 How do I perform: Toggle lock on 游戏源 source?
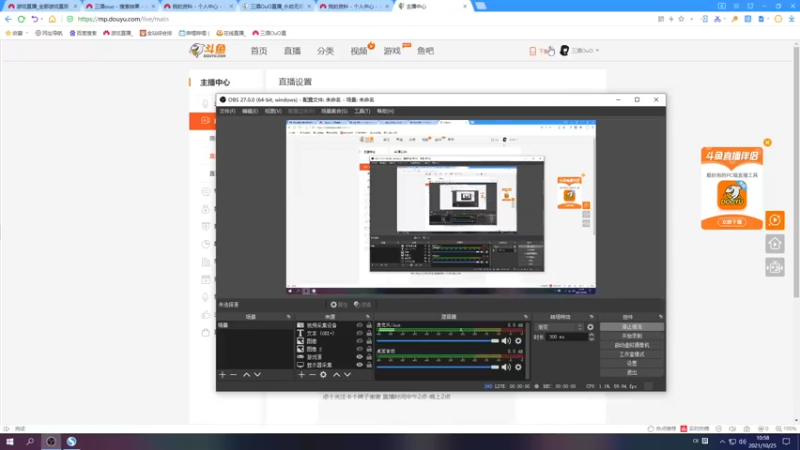click(369, 357)
